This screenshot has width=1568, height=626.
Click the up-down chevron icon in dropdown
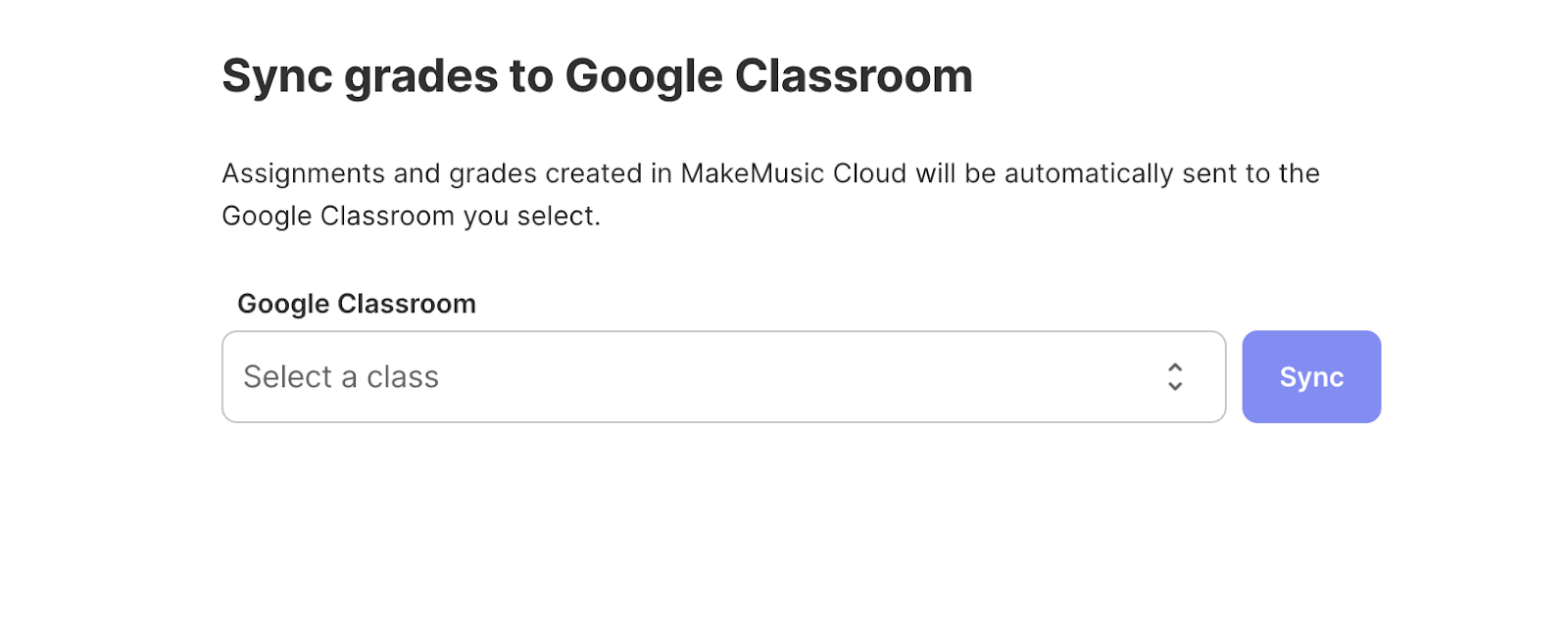pos(1175,377)
